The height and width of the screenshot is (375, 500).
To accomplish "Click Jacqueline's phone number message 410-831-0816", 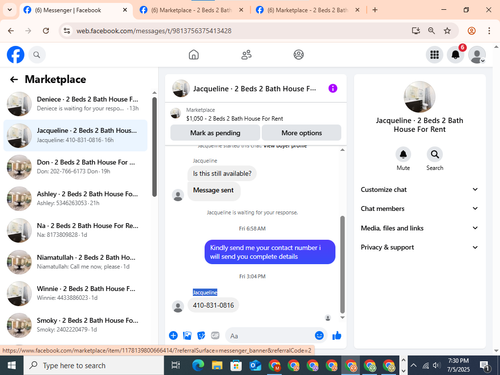I will [213, 305].
